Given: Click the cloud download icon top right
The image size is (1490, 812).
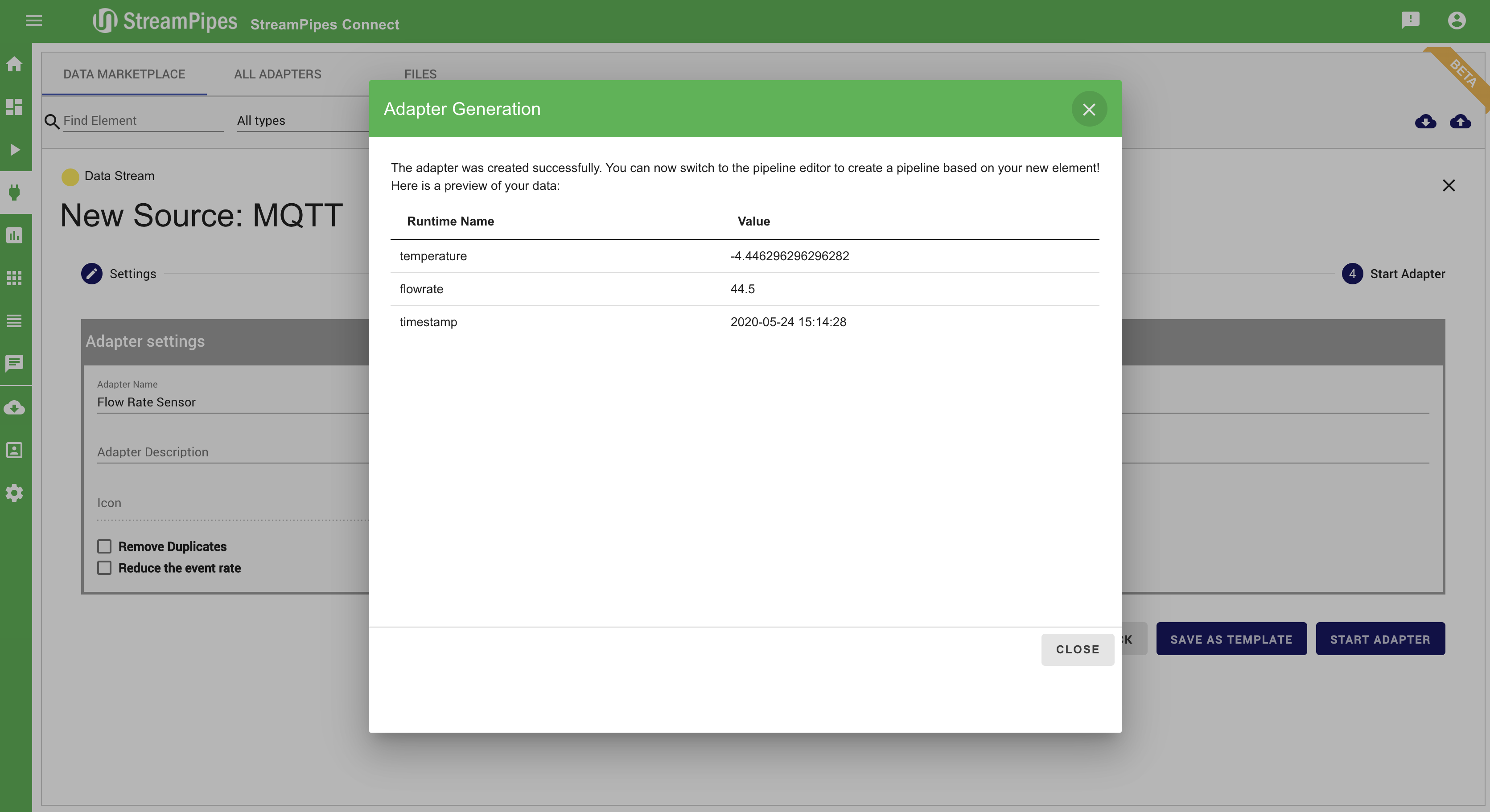Looking at the screenshot, I should click(x=1425, y=122).
